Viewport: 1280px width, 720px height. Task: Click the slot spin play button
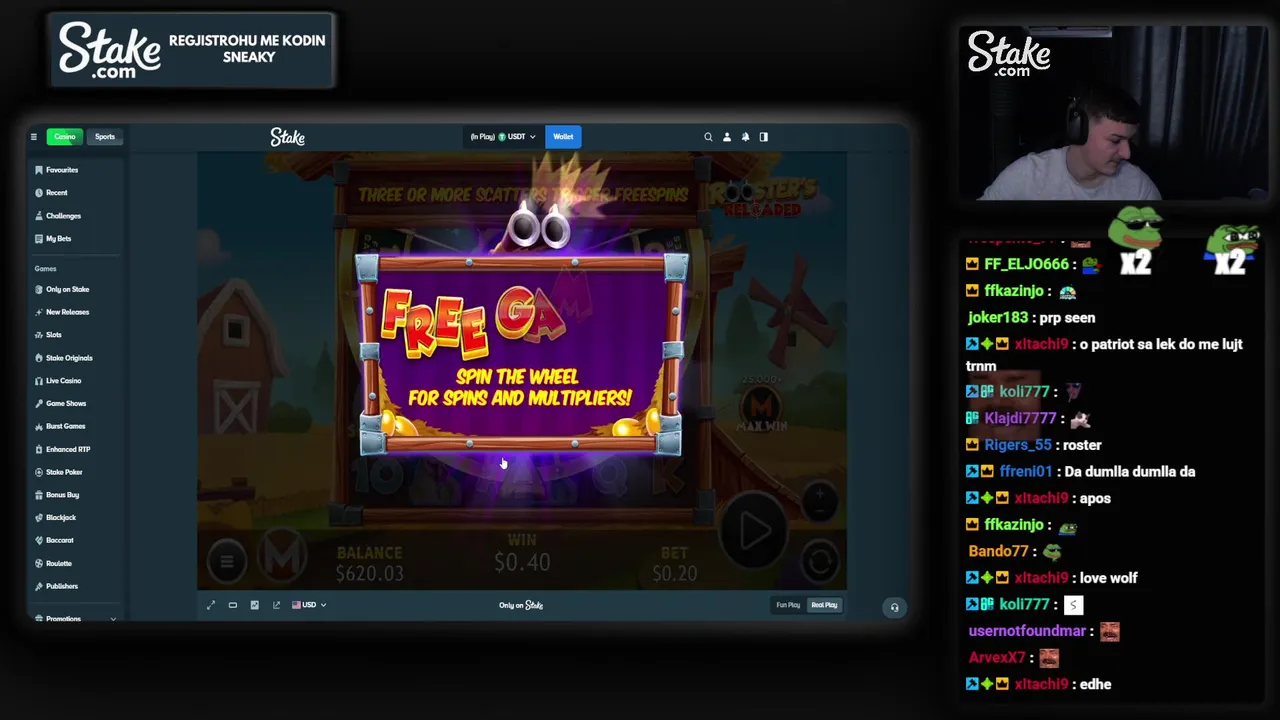coord(754,532)
